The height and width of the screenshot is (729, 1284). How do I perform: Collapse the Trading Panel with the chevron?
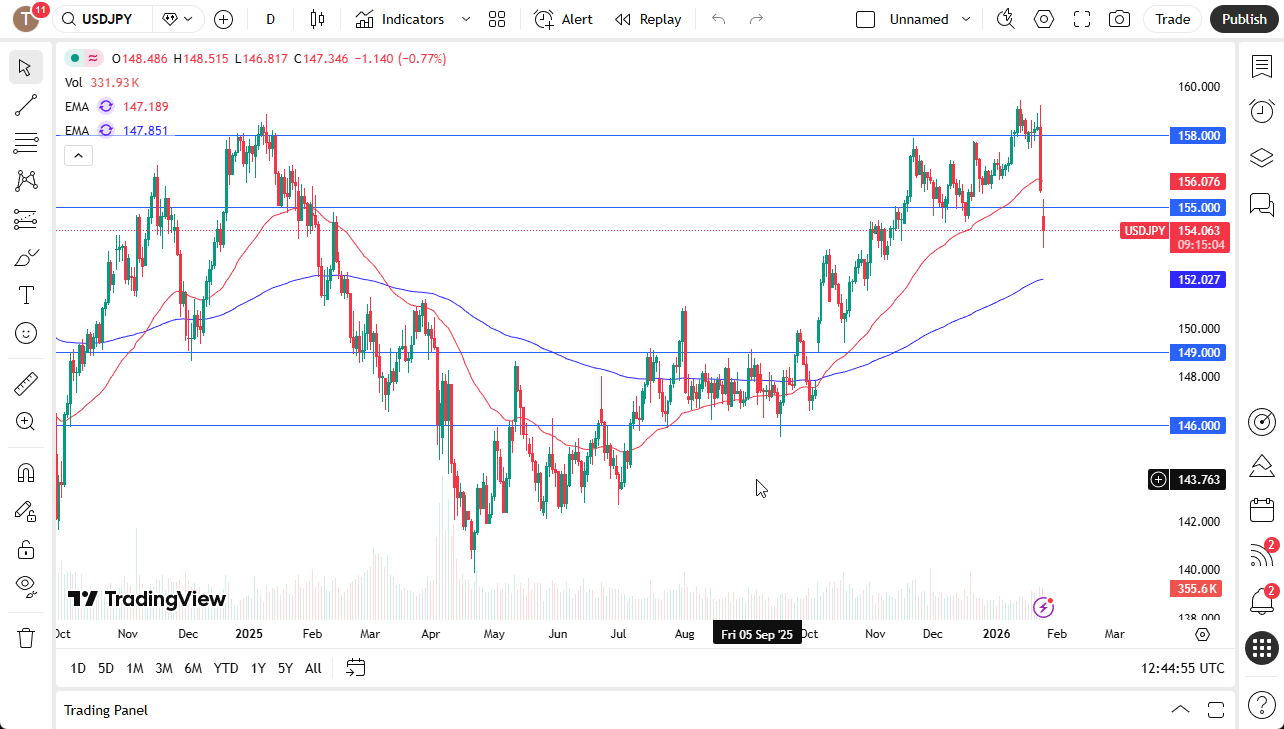coord(1180,710)
